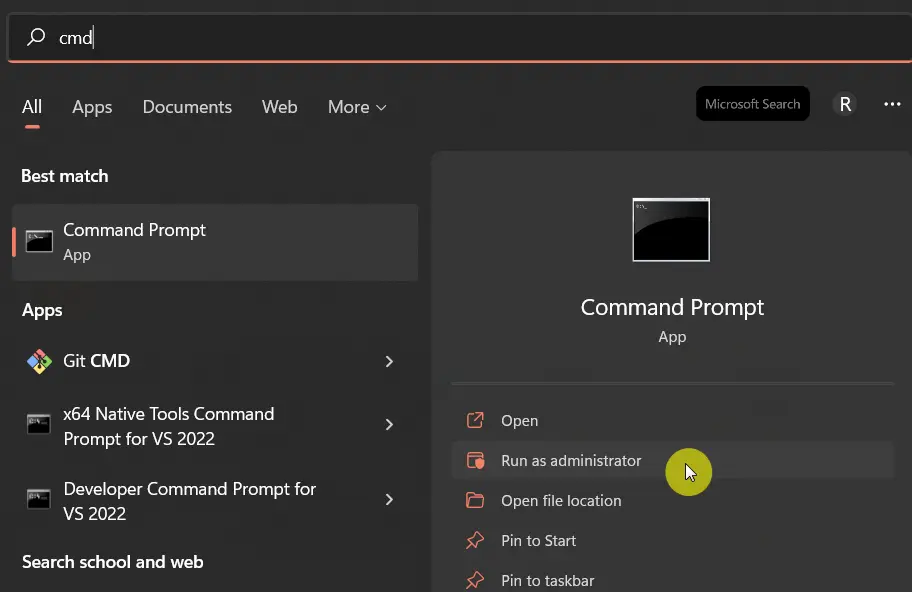Click the Pin to Start pin icon
This screenshot has height=592, width=912.
click(x=475, y=540)
